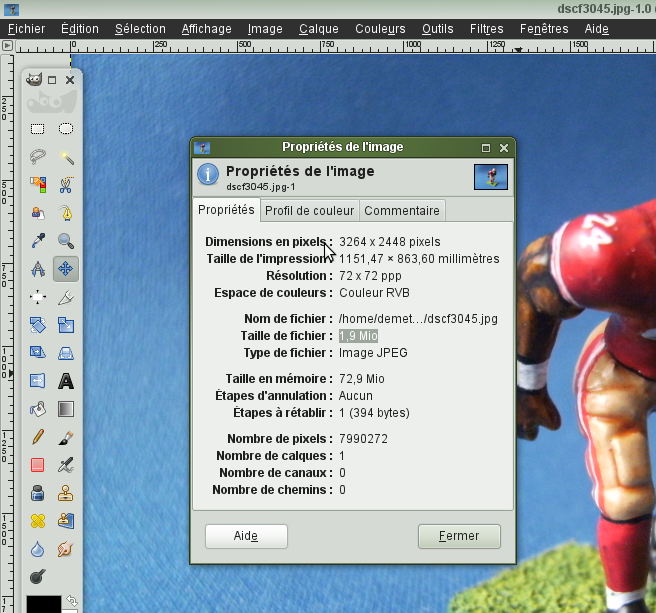Open the foreground color black swatch
Viewport: 656px width, 613px height.
click(x=44, y=604)
